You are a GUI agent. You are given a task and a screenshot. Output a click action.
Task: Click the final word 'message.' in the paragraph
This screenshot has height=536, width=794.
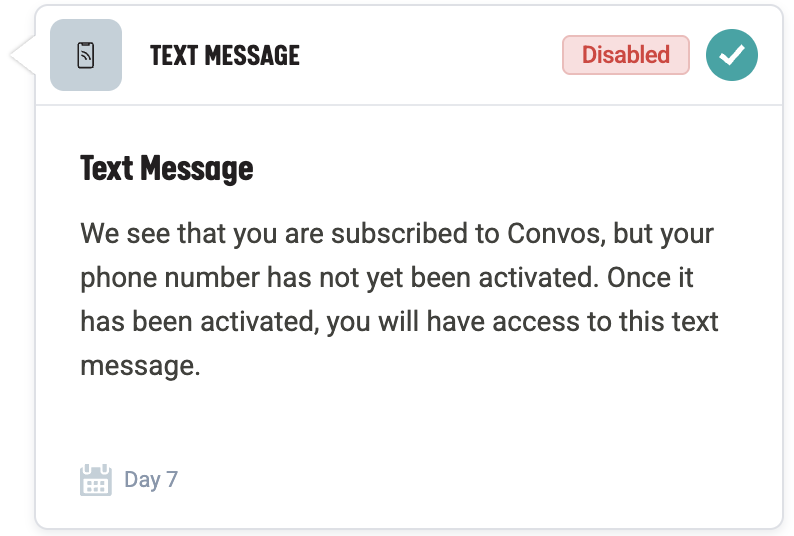pyautogui.click(x=140, y=367)
